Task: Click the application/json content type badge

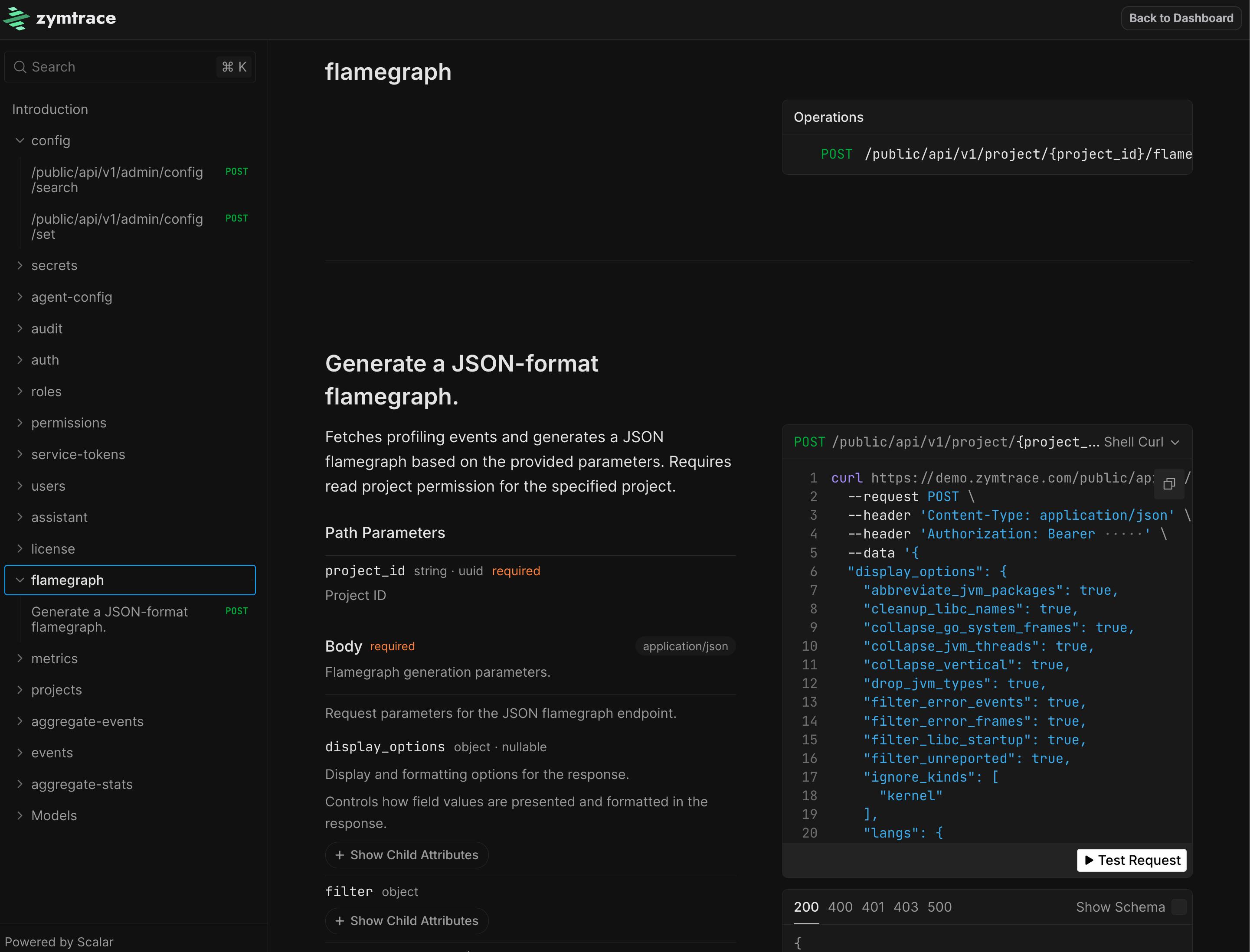Action: pos(685,646)
